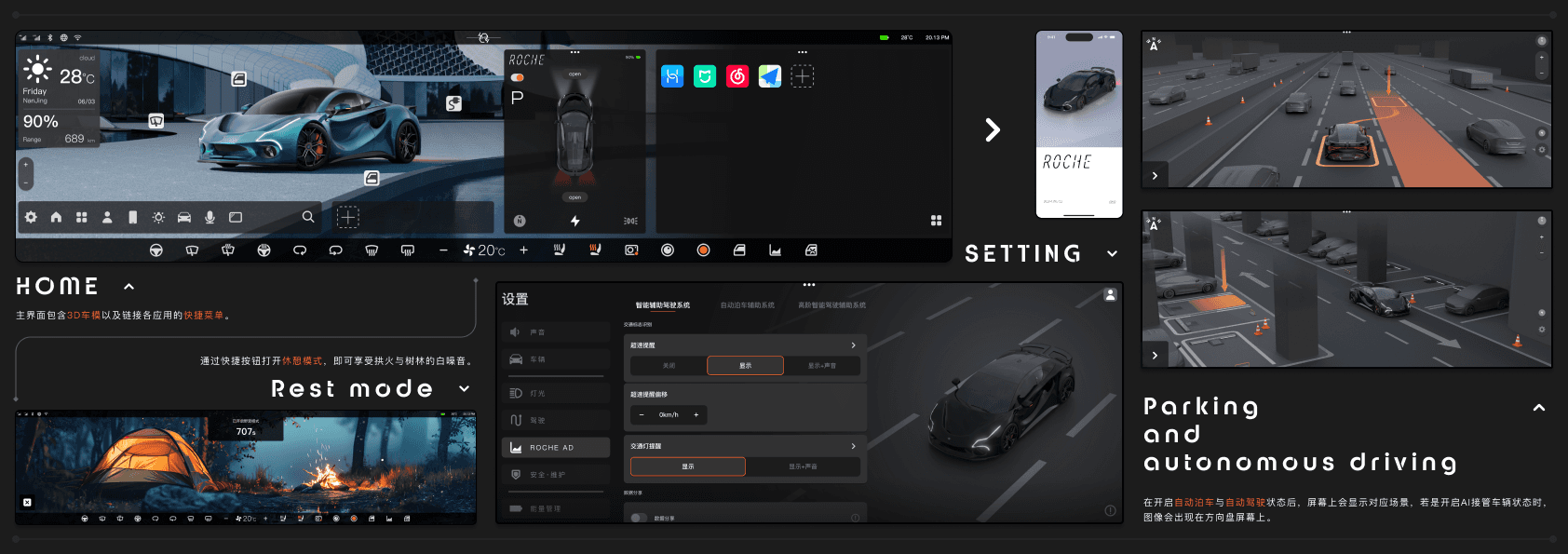Zoom out with the minus on car view
The image size is (1568, 554).
click(26, 182)
